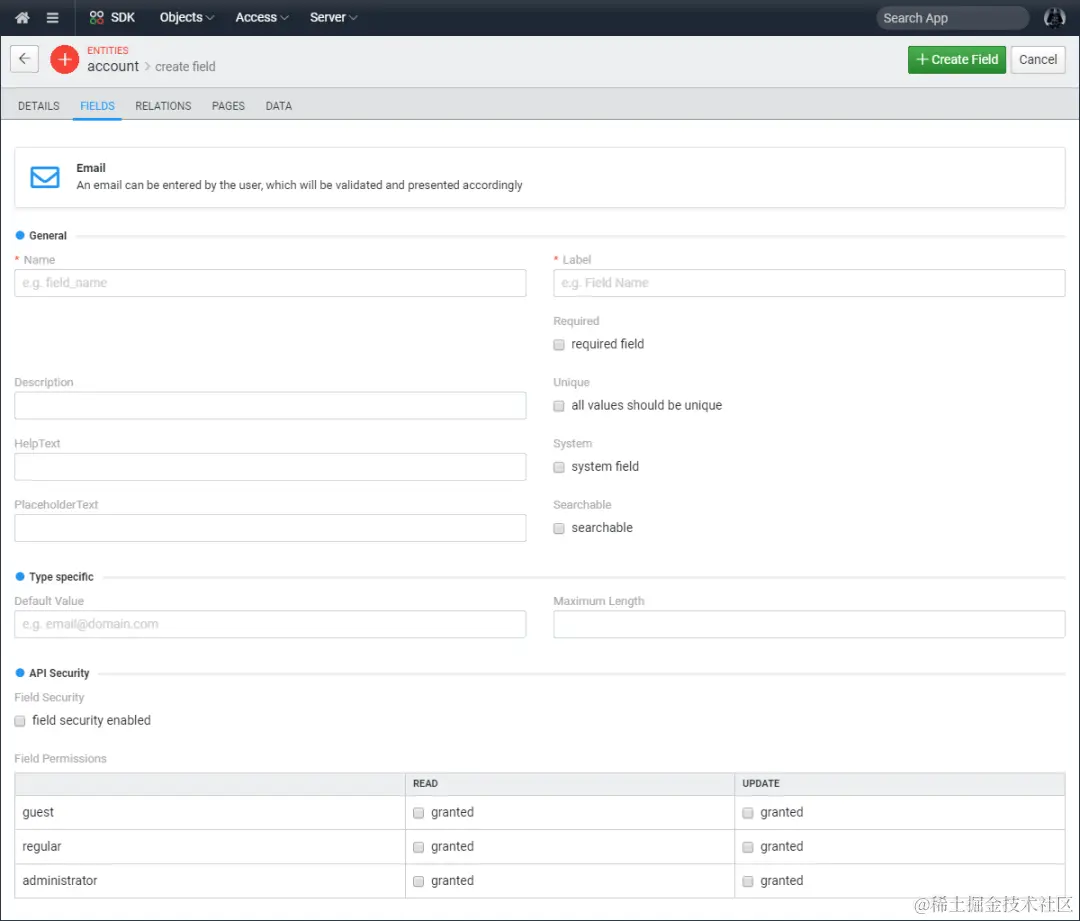
Task: Click the Type specific section heading
Action: (61, 577)
